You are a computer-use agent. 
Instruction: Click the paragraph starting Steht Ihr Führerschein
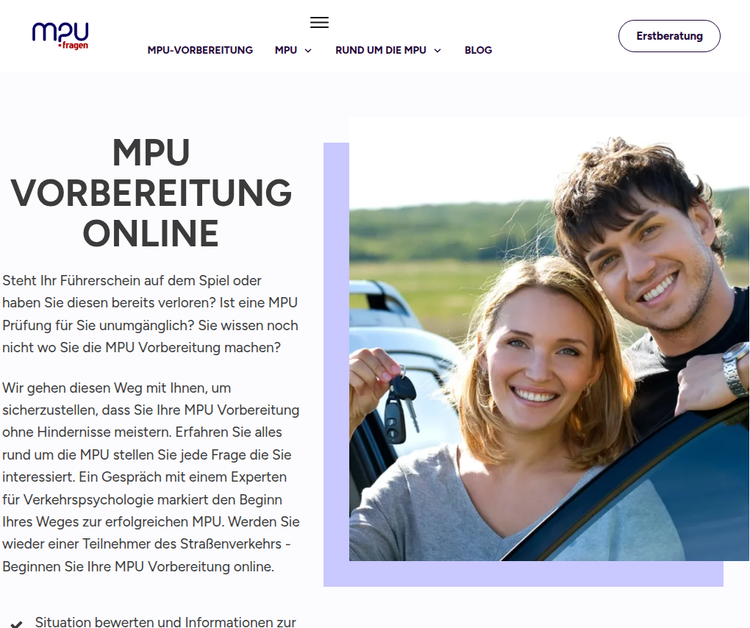150,314
